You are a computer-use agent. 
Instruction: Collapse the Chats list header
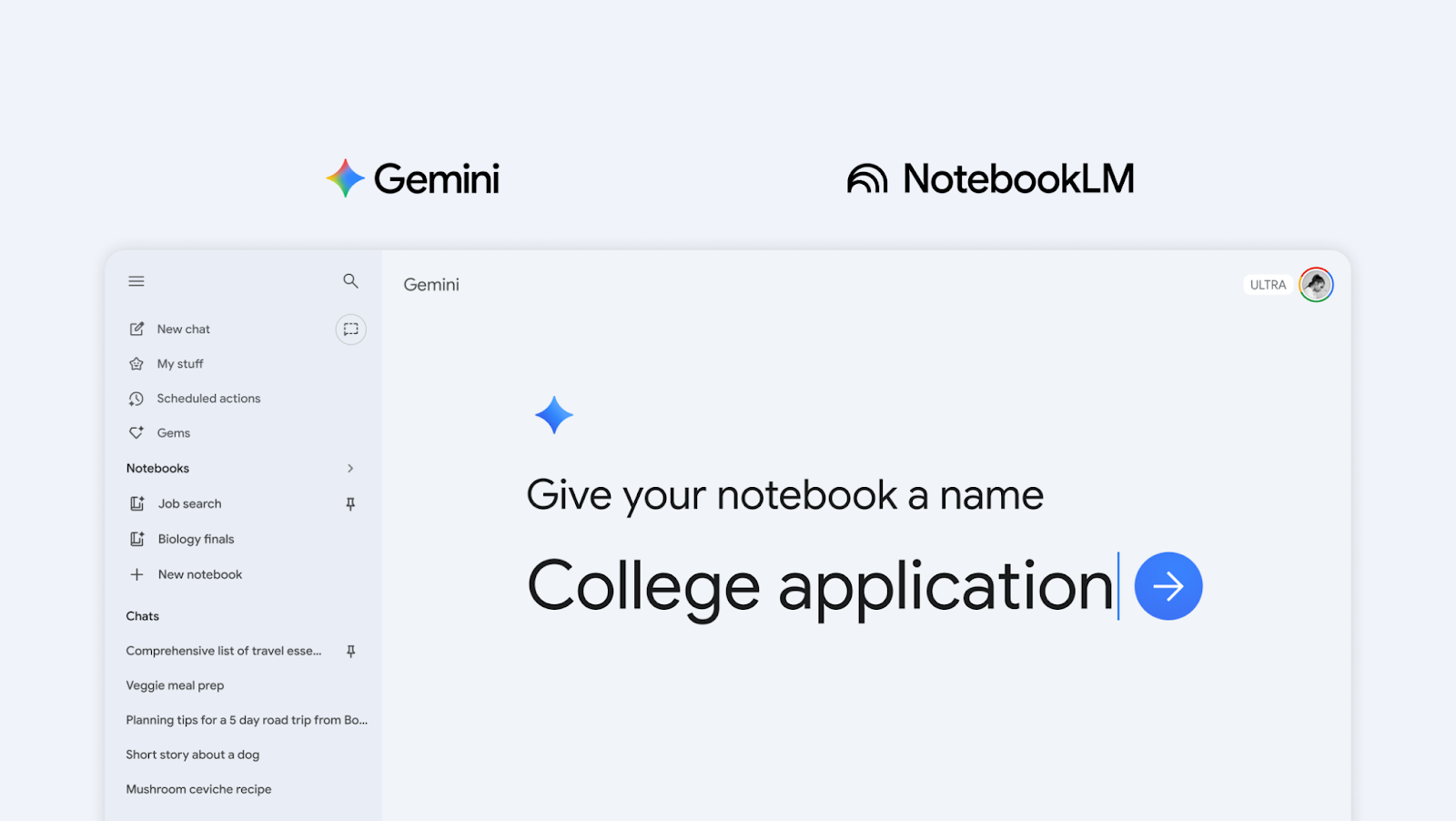[x=142, y=615]
